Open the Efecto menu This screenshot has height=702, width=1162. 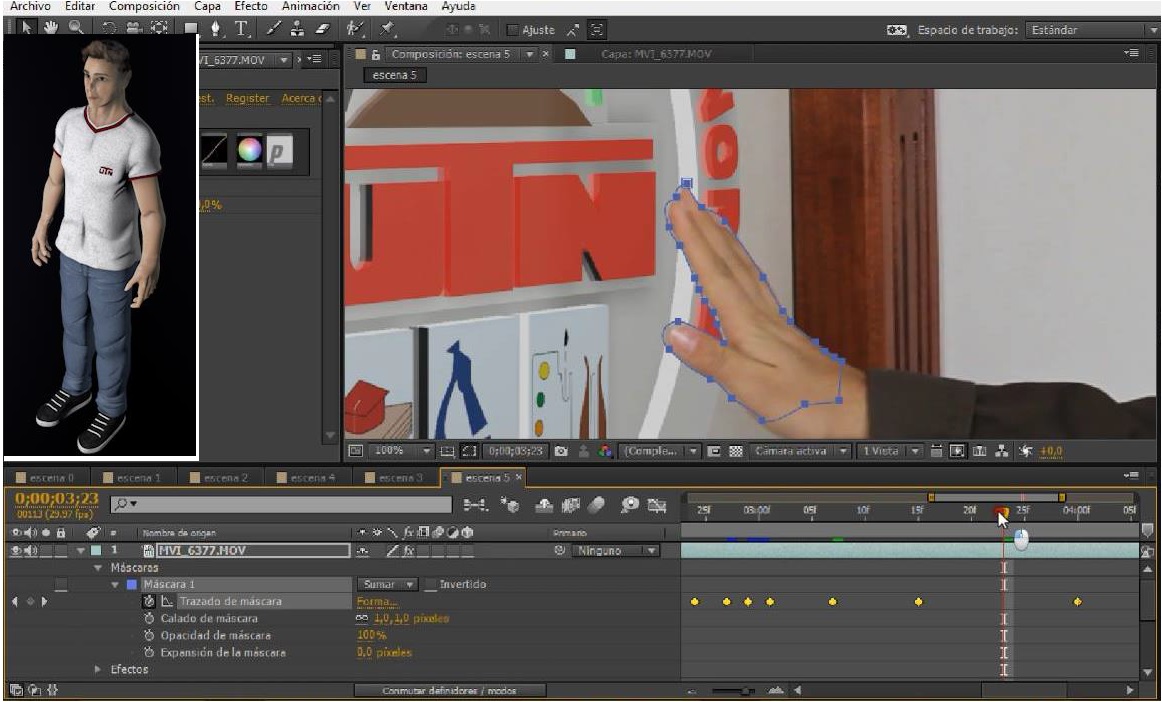tap(251, 7)
